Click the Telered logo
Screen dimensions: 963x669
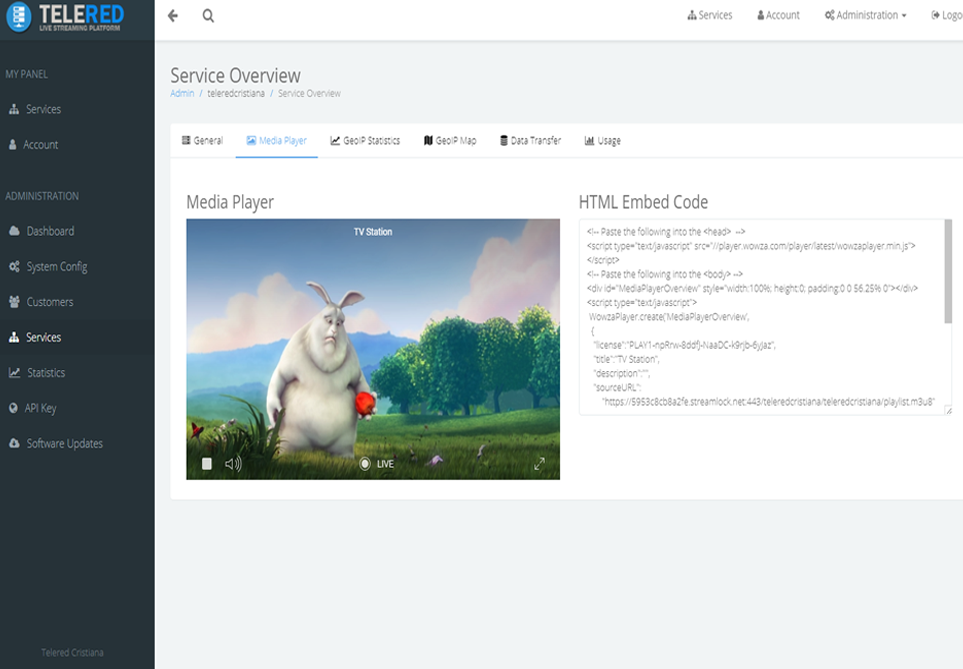[65, 17]
